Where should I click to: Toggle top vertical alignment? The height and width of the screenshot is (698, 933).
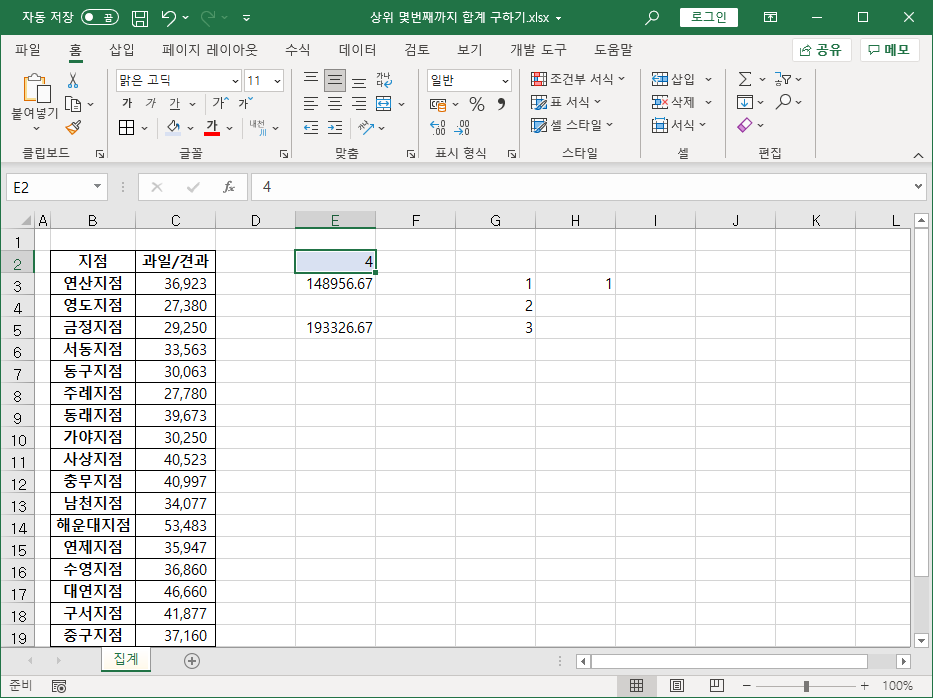[x=311, y=80]
